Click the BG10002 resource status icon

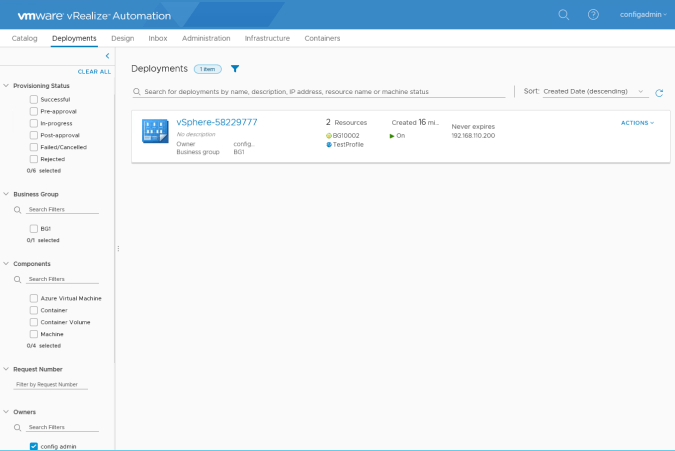[329, 136]
